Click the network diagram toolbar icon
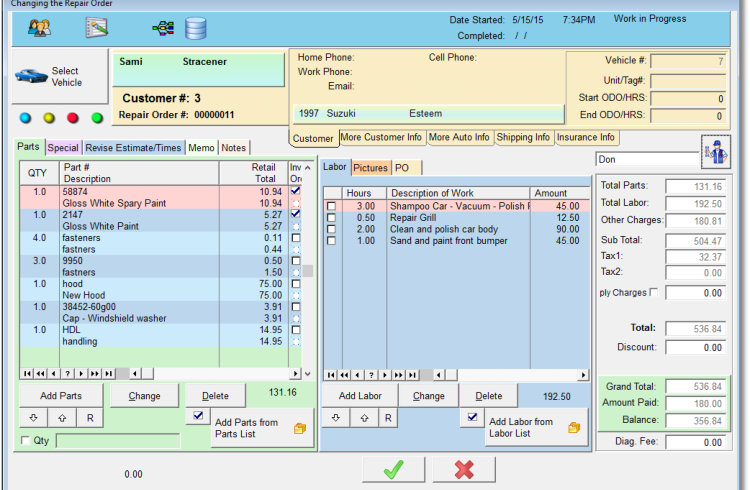This screenshot has width=750, height=490. tap(162, 28)
